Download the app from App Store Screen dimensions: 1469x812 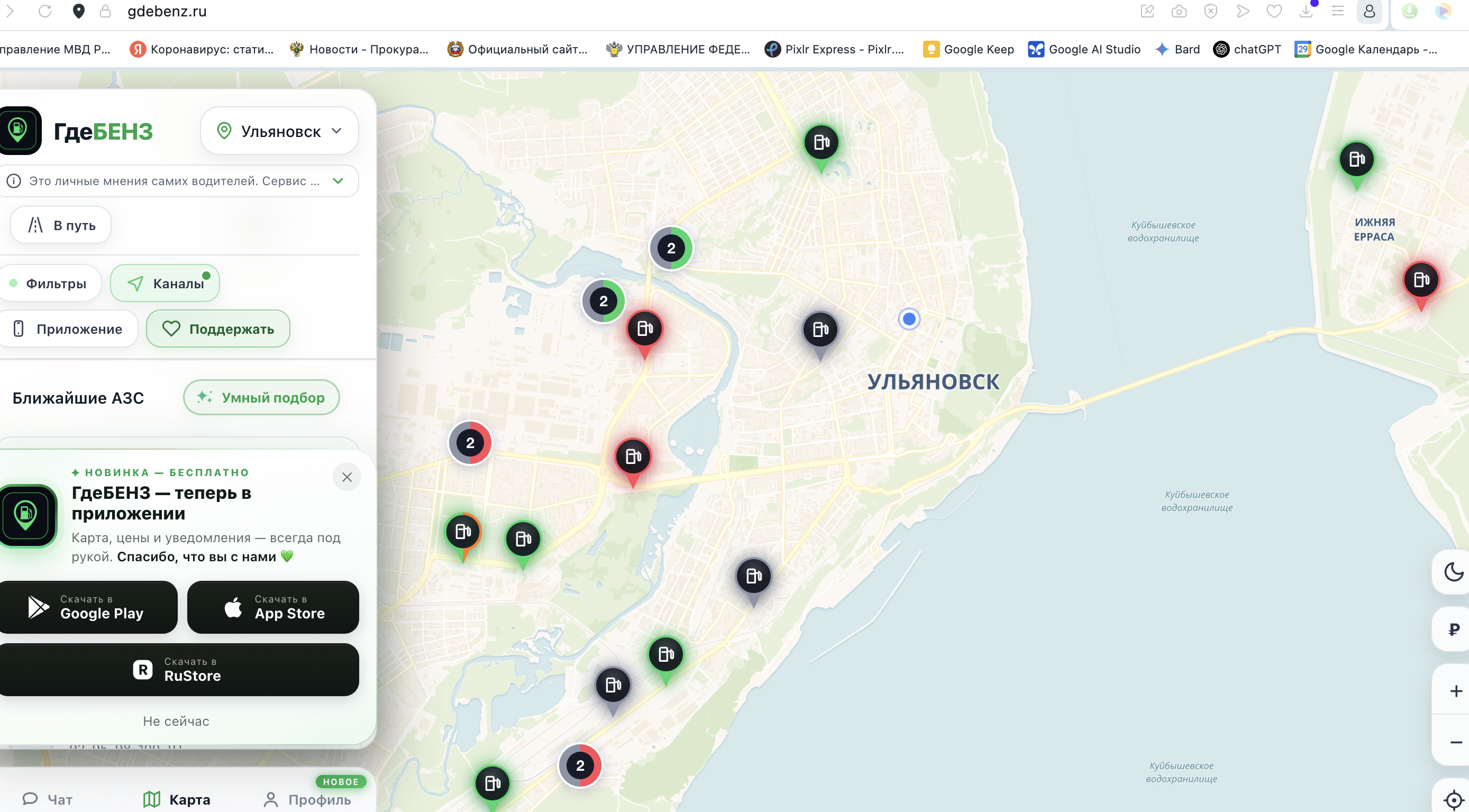click(x=273, y=607)
